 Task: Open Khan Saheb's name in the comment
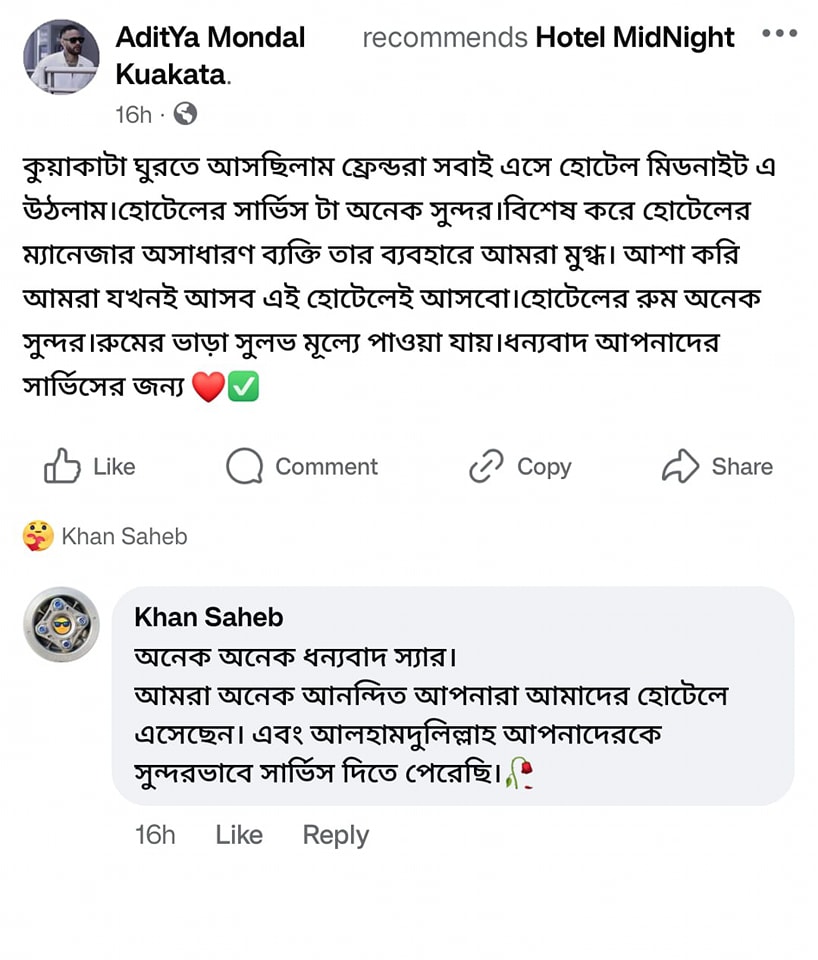pyautogui.click(x=208, y=618)
